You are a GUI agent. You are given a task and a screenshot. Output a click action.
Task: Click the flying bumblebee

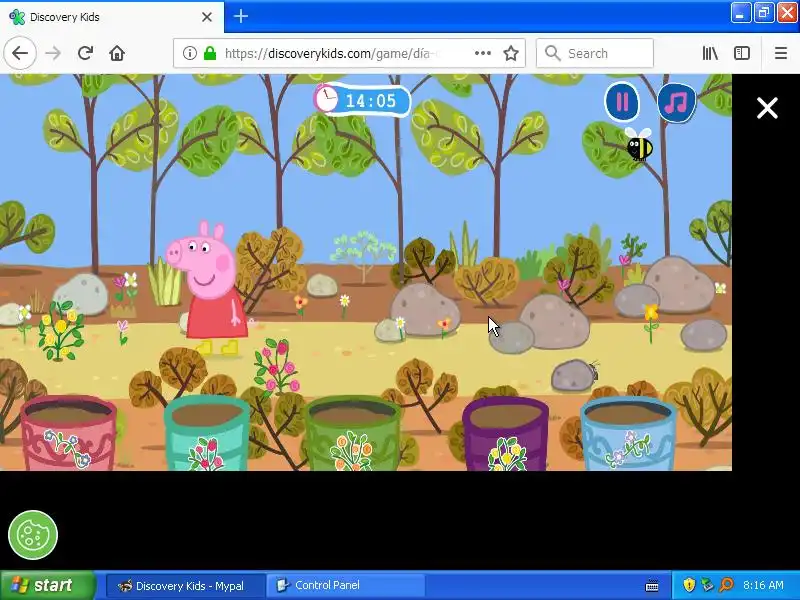point(639,144)
